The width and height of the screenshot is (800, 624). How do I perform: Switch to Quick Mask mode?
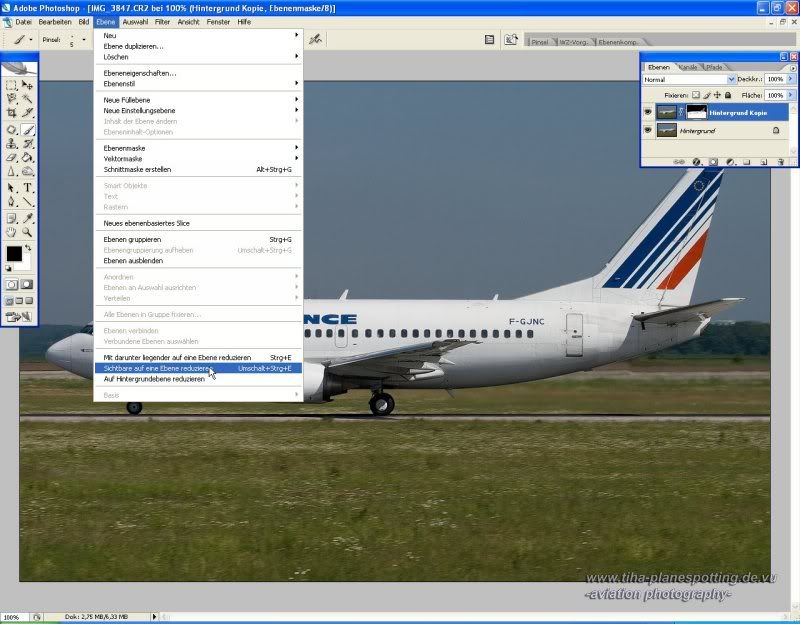(27, 285)
